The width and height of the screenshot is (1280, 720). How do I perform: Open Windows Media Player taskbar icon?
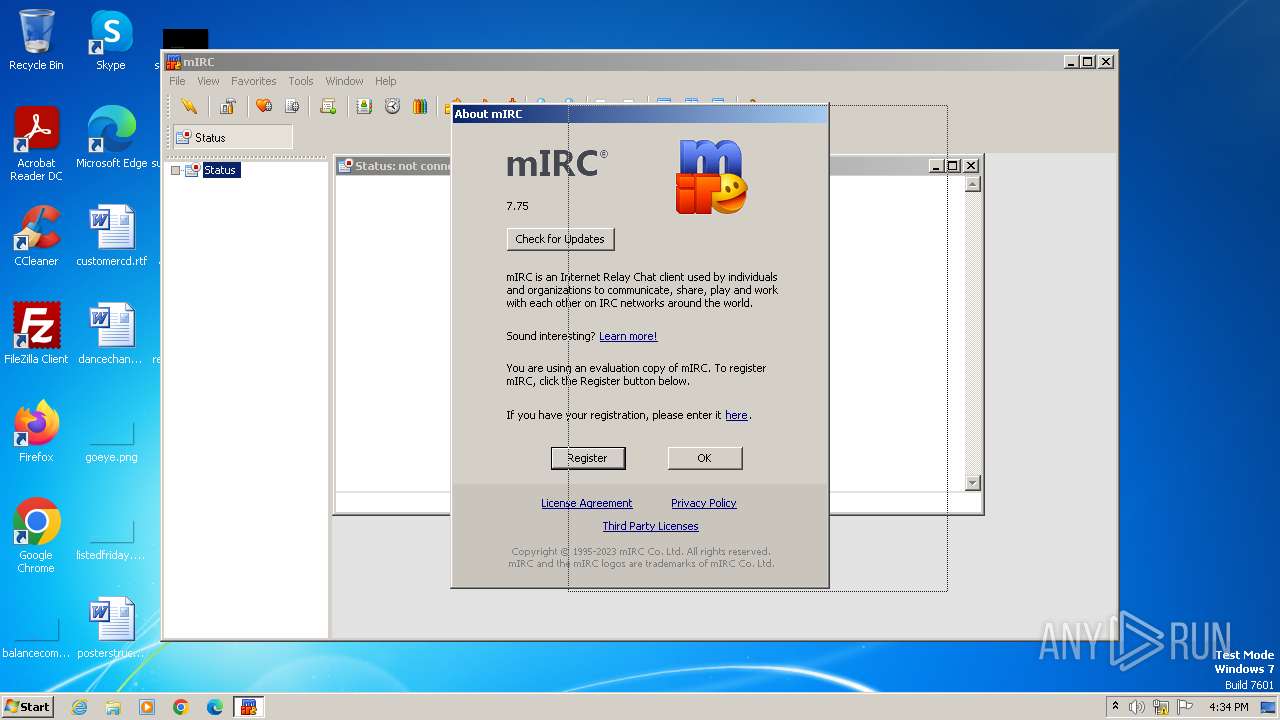coord(147,707)
